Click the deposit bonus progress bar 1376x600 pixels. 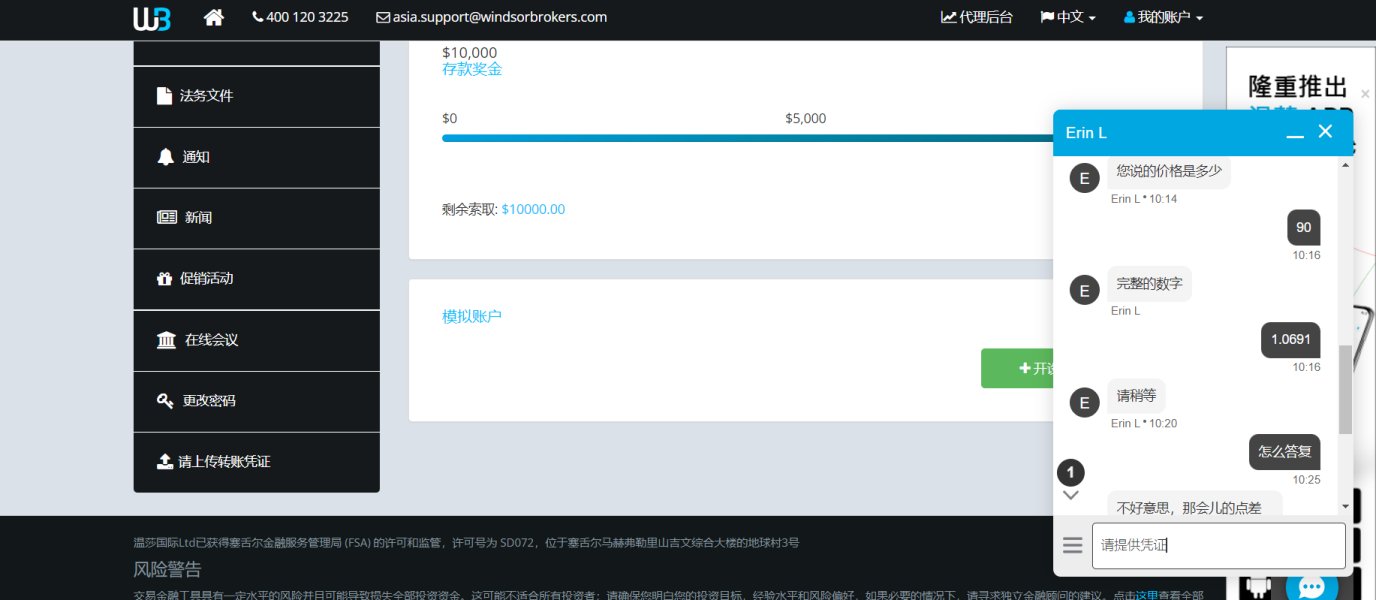pos(747,138)
